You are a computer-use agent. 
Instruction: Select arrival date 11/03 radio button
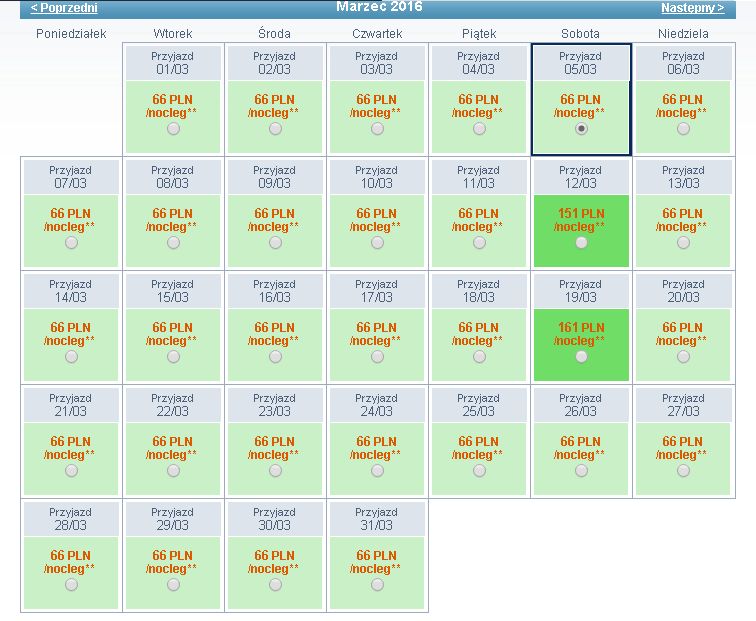tap(479, 243)
